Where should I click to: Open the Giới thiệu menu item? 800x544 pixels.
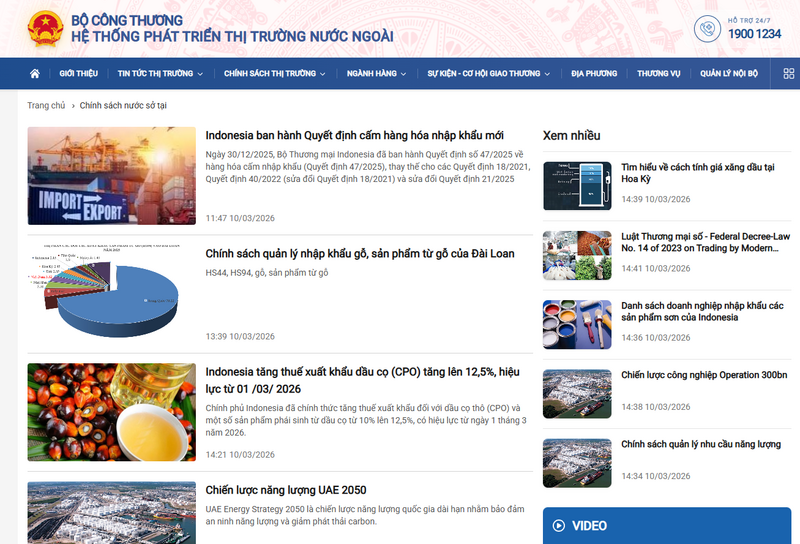(78, 73)
